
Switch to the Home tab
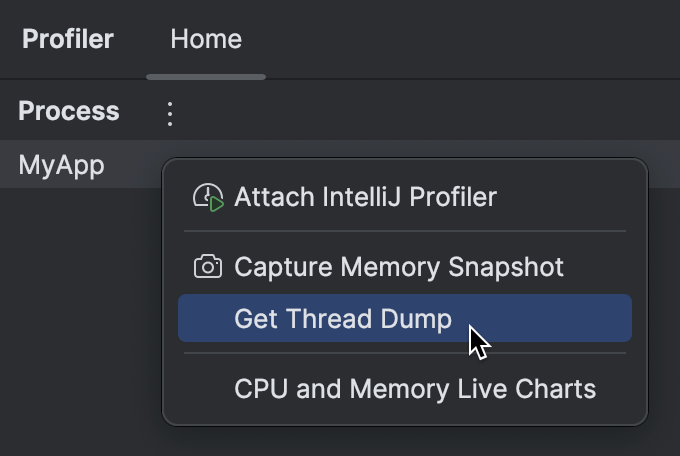tap(206, 39)
